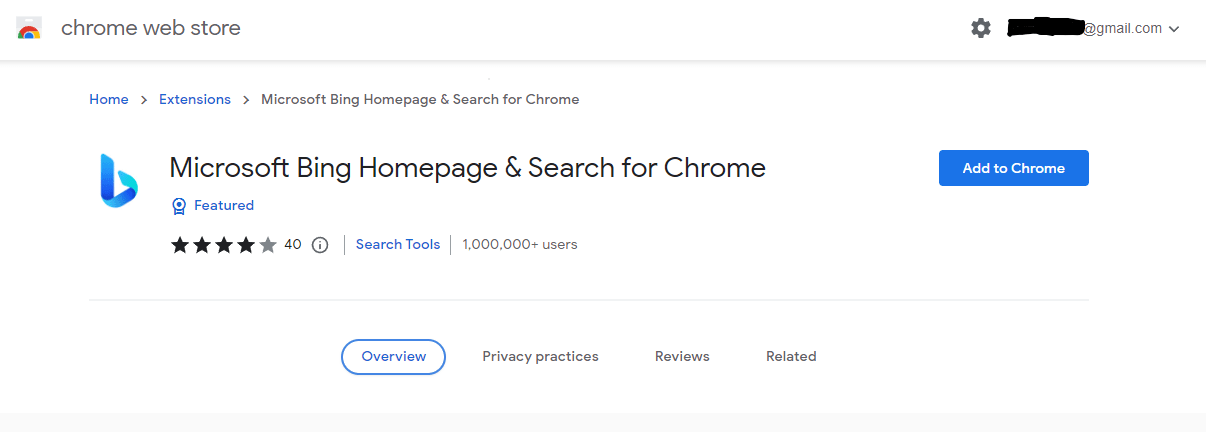Click the chevron after Home breadcrumb
Viewport: 1206px width, 432px height.
pyautogui.click(x=144, y=100)
